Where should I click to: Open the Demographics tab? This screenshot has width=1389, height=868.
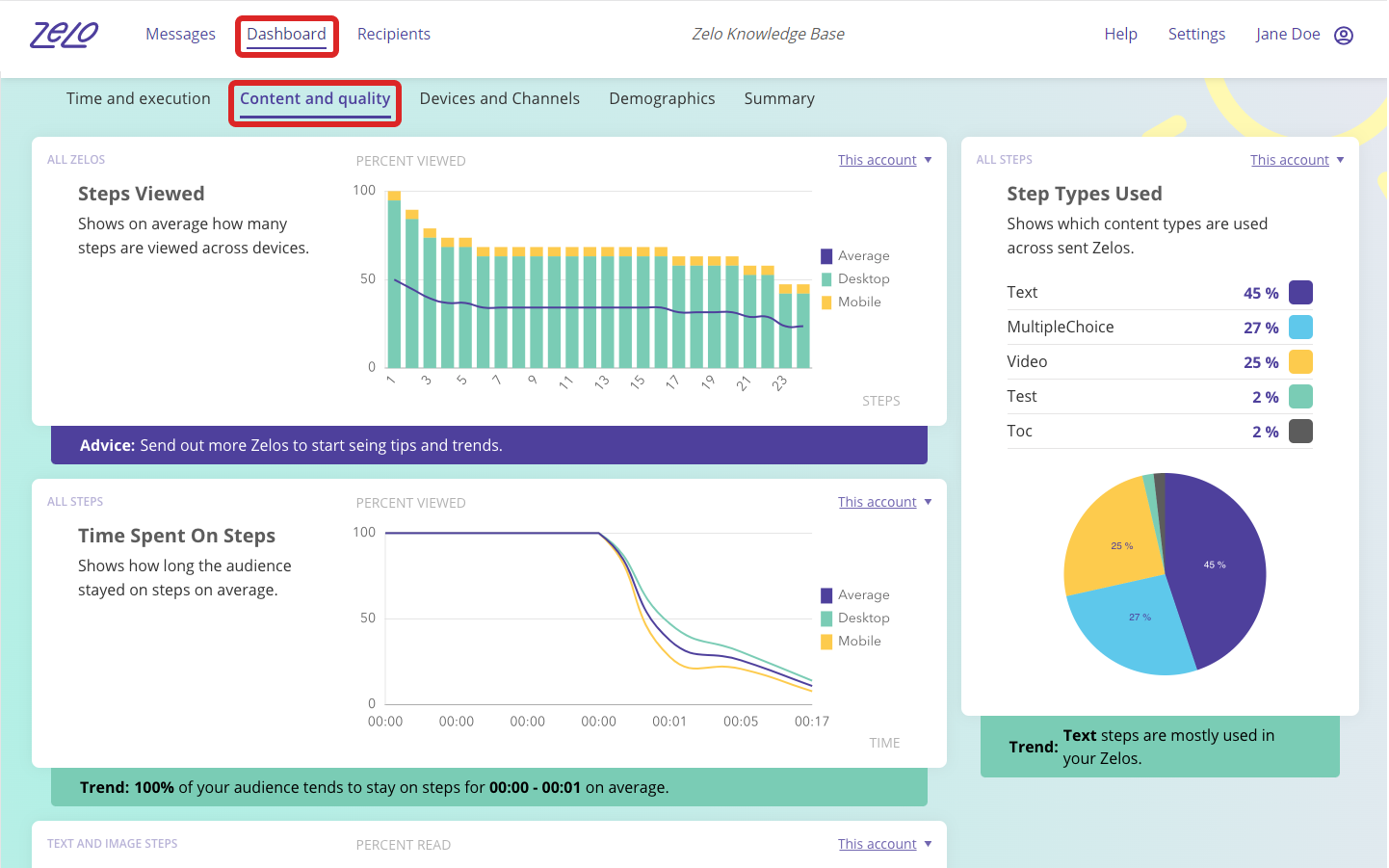pos(662,98)
